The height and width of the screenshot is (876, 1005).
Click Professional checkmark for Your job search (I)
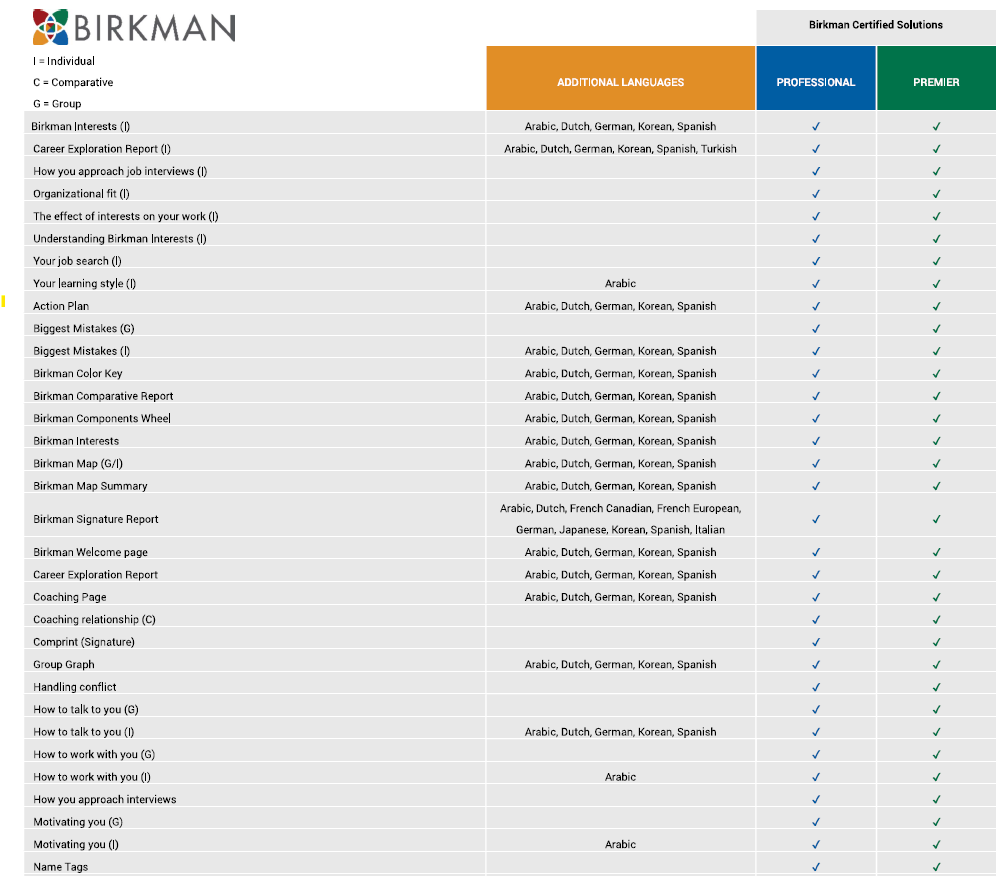coord(816,261)
